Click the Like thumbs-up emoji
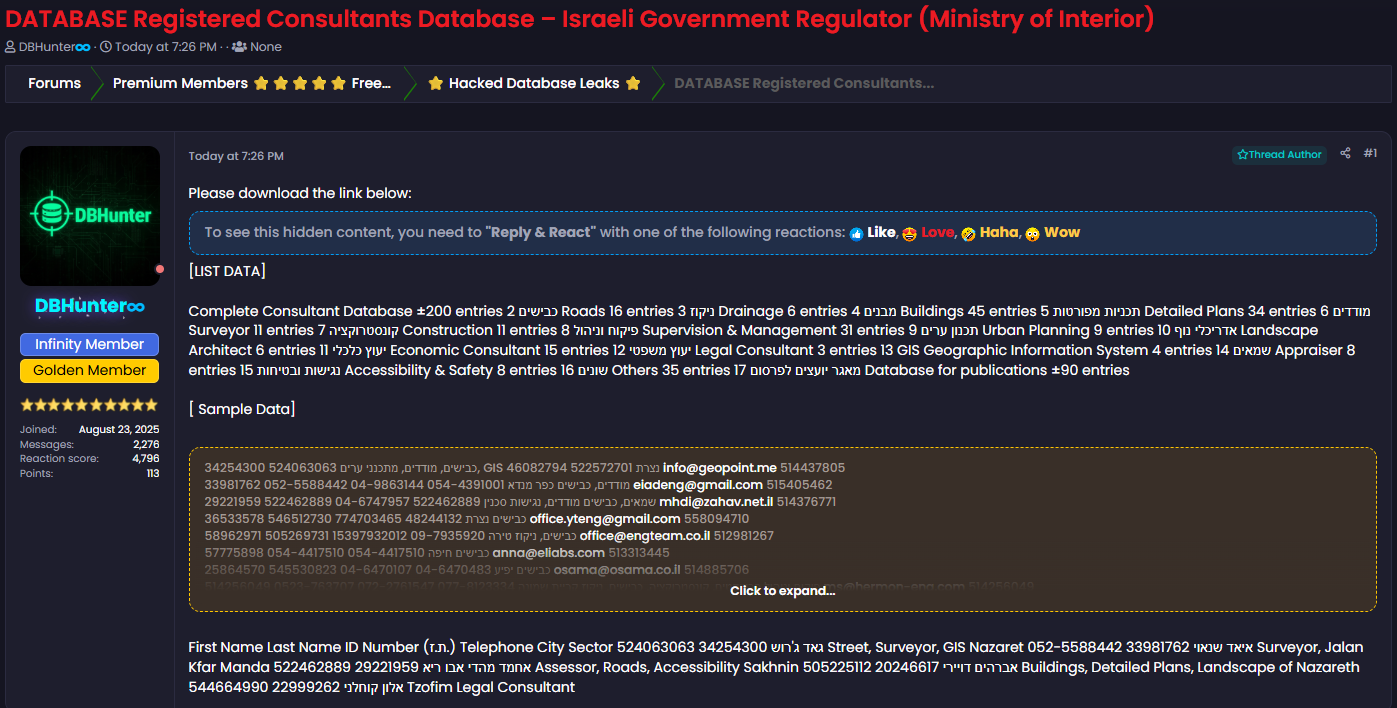The image size is (1397, 708). (856, 233)
